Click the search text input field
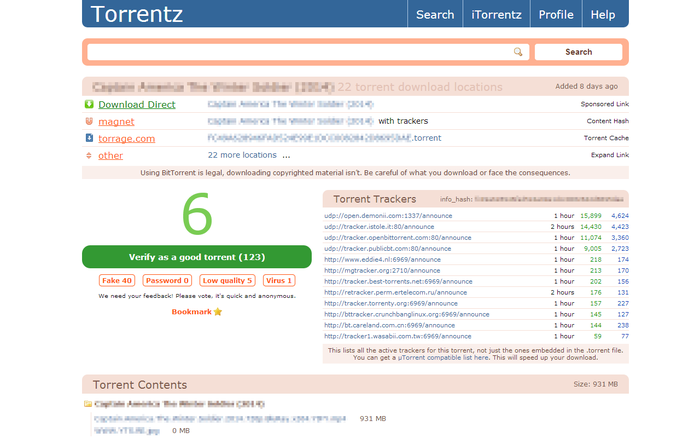The height and width of the screenshot is (438, 700). click(300, 51)
